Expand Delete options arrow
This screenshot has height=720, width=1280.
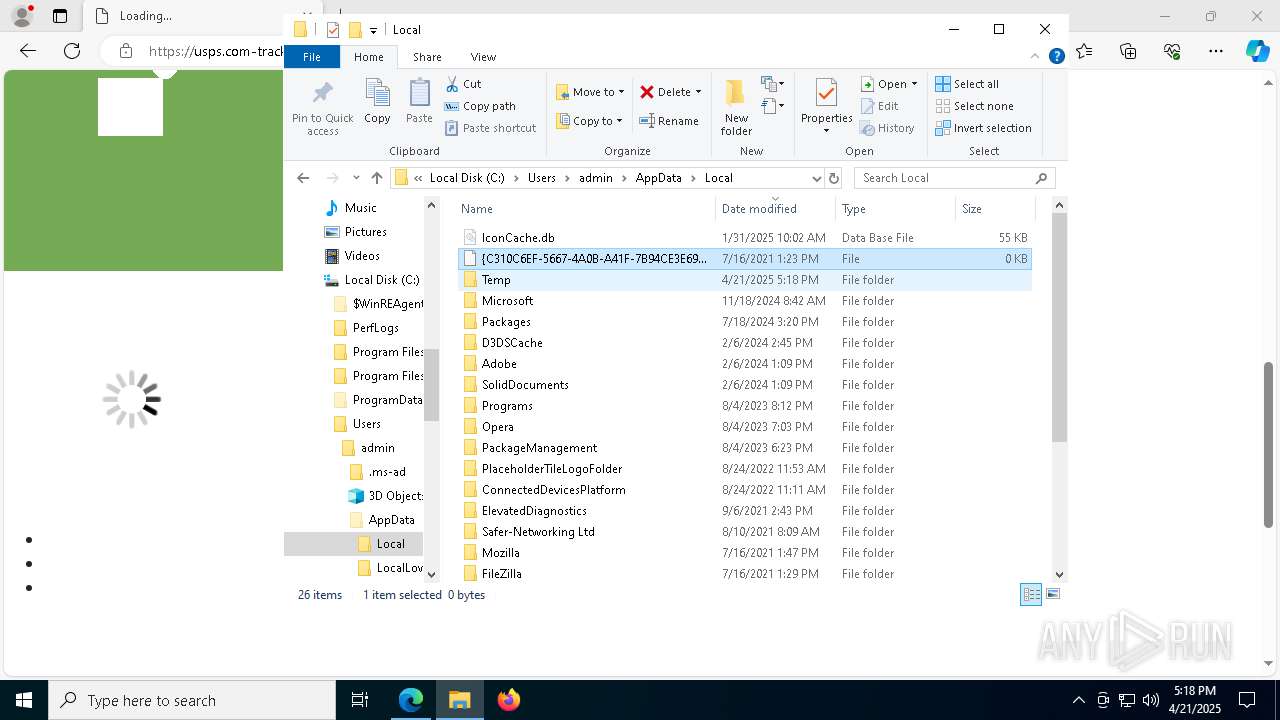(698, 92)
